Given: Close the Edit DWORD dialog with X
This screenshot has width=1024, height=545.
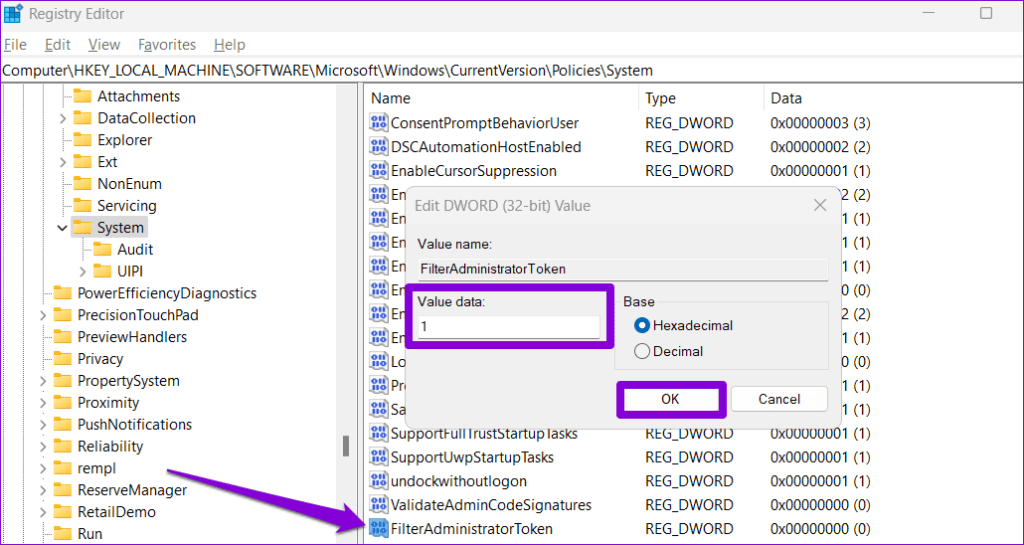Looking at the screenshot, I should coord(820,206).
